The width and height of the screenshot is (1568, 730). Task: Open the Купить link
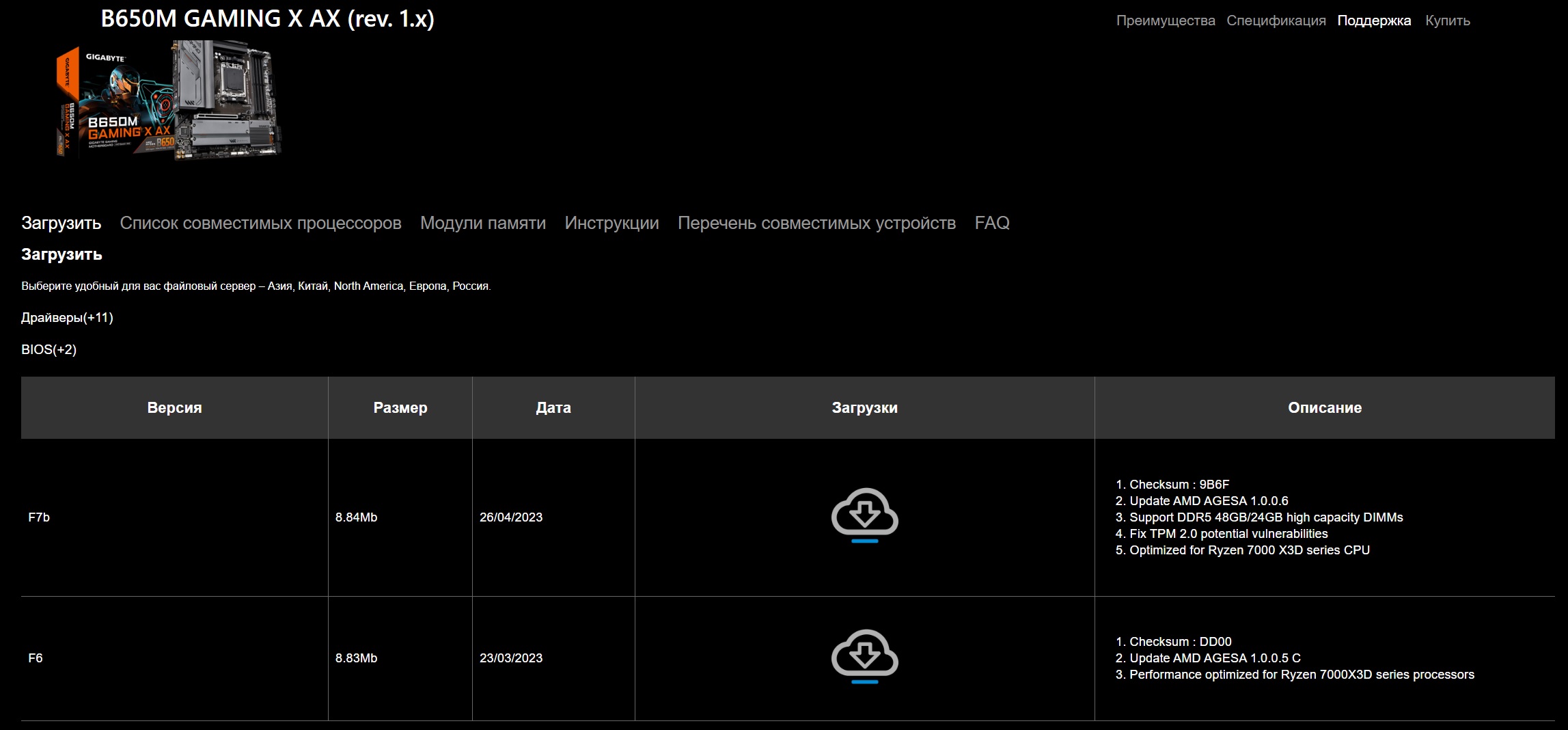point(1448,21)
